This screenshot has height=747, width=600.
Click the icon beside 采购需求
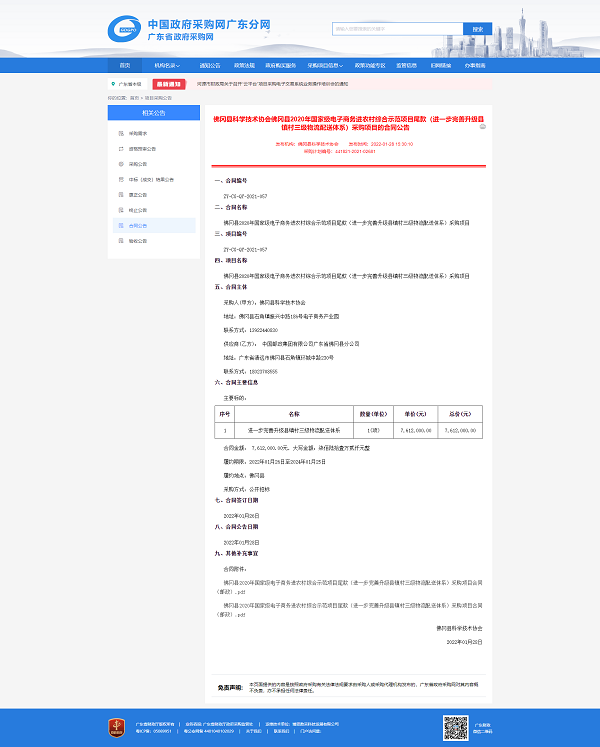(121, 133)
